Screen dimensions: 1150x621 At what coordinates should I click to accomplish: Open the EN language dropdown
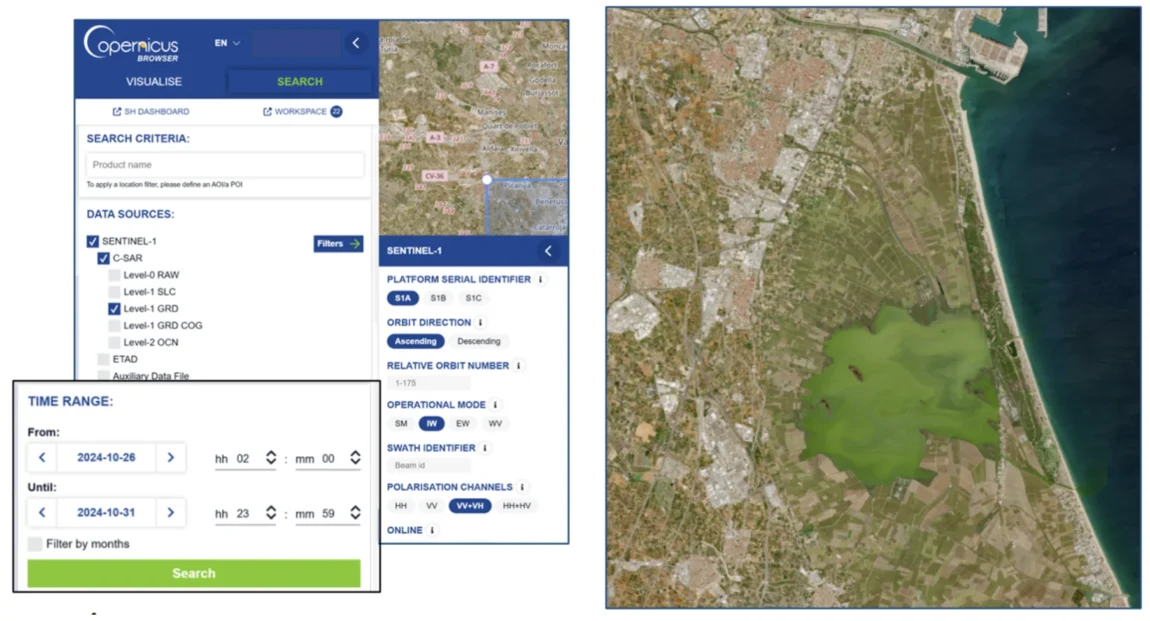(227, 43)
